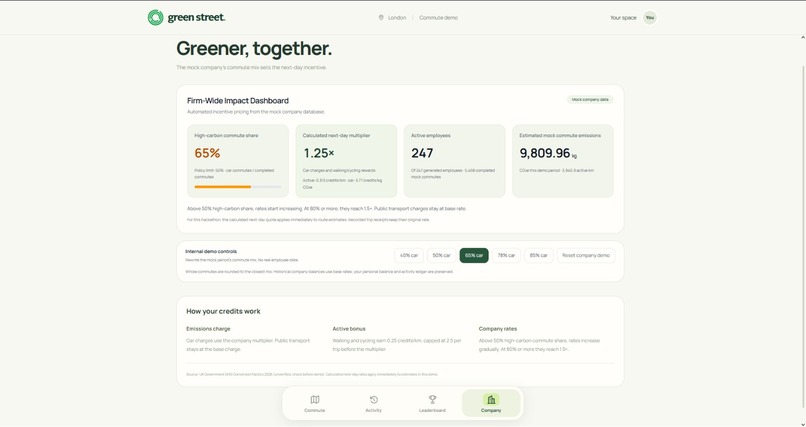Select the 50% car demo preset
Image resolution: width=806 pixels, height=427 pixels.
pos(442,255)
